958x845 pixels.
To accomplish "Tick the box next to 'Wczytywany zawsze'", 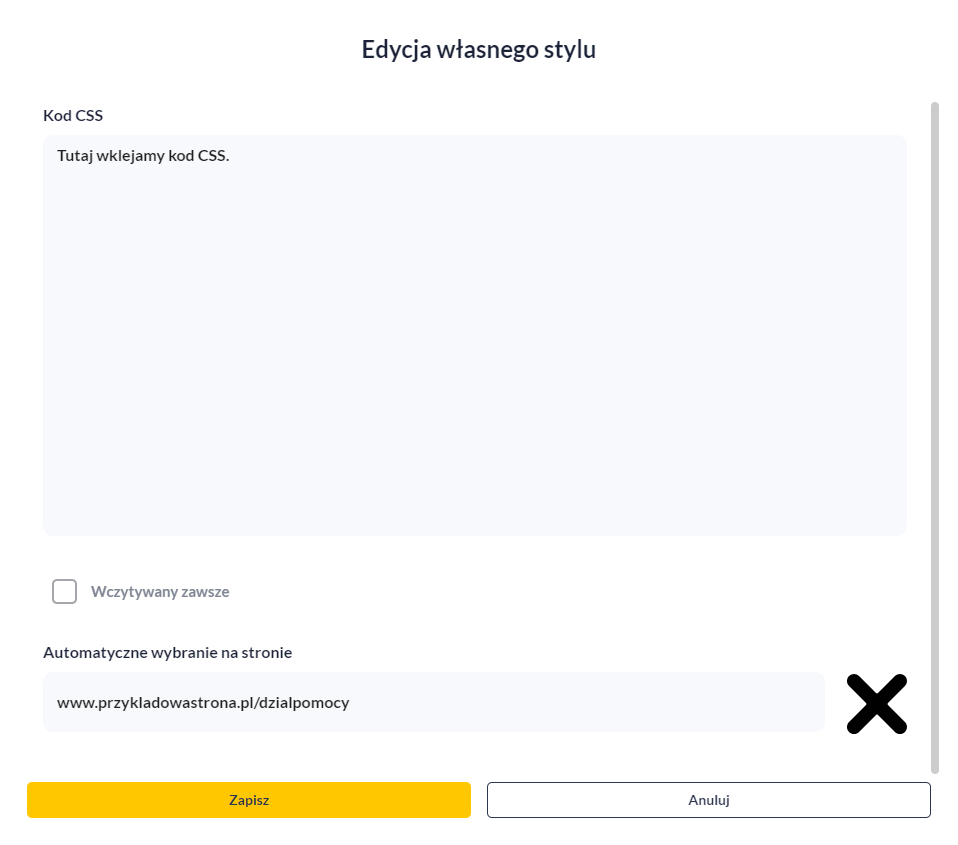I will pos(64,591).
